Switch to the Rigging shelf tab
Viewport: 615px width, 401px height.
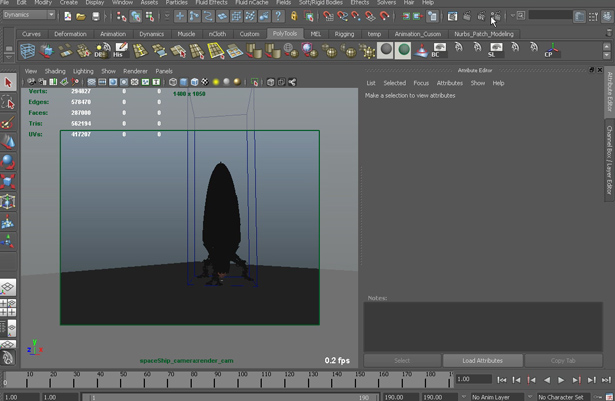click(x=344, y=34)
